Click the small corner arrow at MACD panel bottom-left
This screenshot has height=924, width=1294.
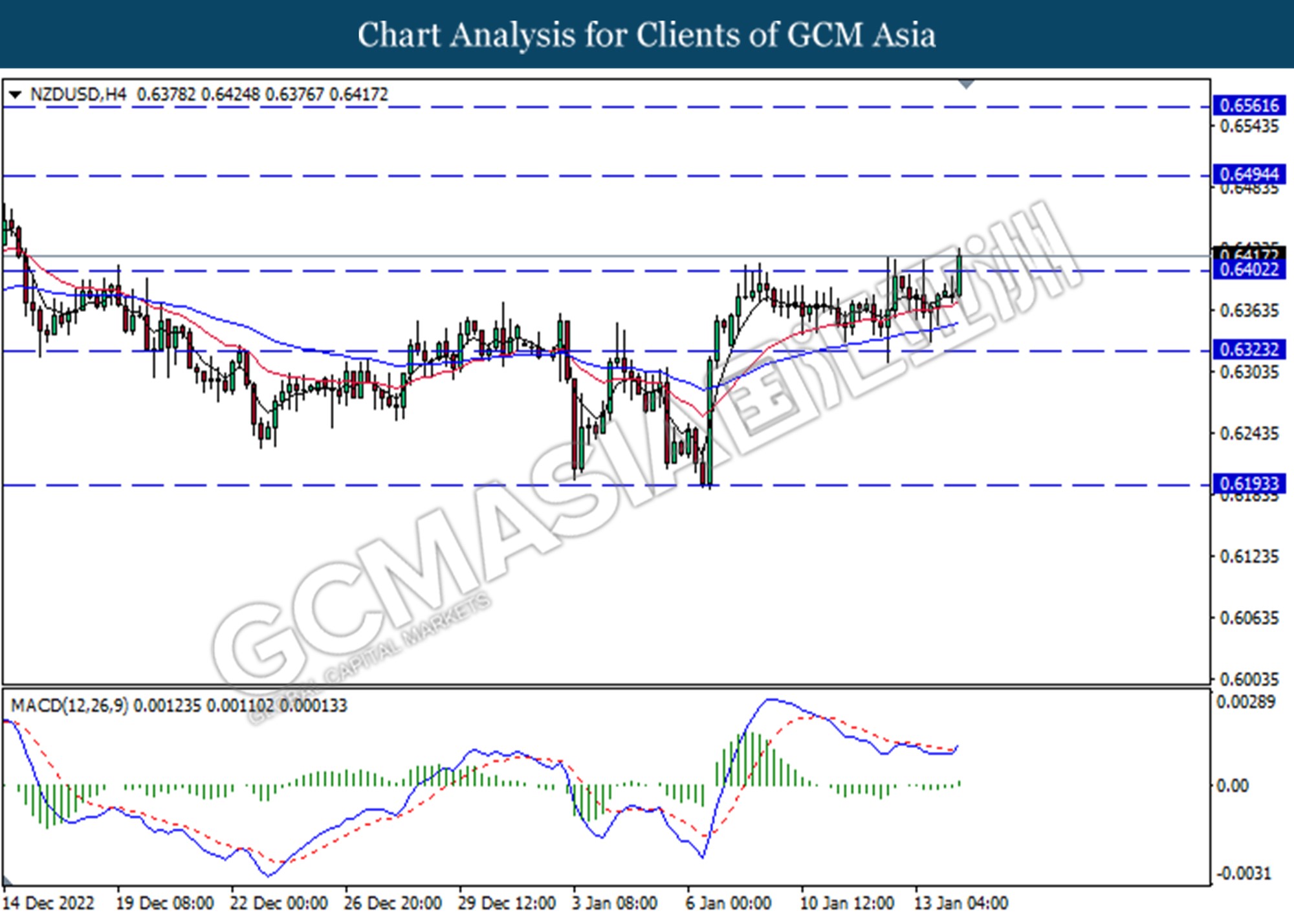tap(7, 881)
